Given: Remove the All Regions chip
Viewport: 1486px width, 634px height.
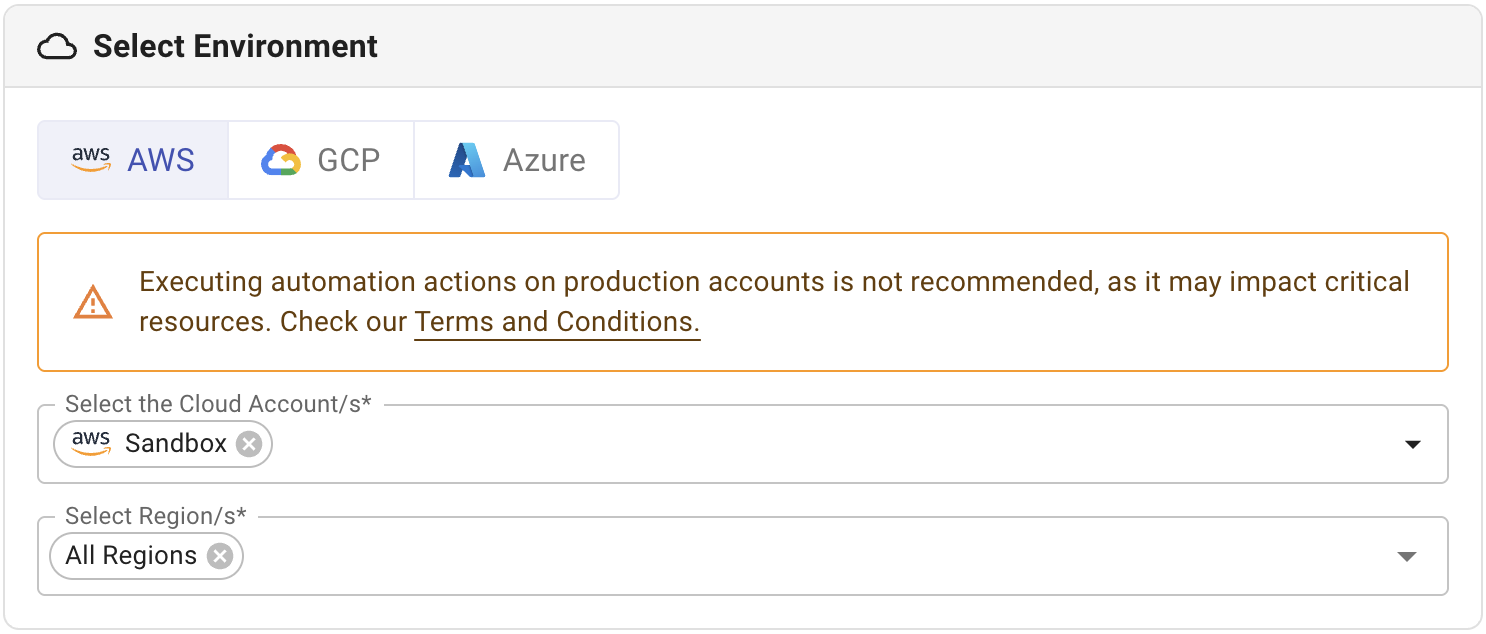Looking at the screenshot, I should click(x=220, y=556).
